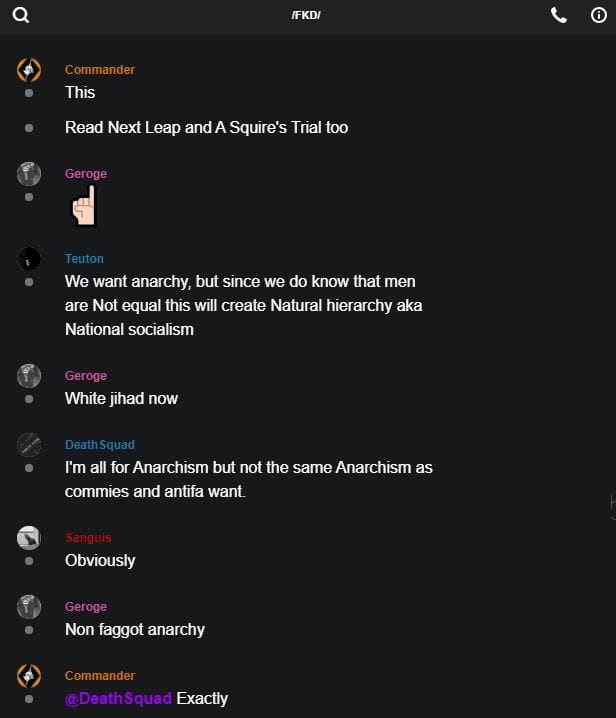
Task: Click the Commander username above "This"
Action: [100, 70]
